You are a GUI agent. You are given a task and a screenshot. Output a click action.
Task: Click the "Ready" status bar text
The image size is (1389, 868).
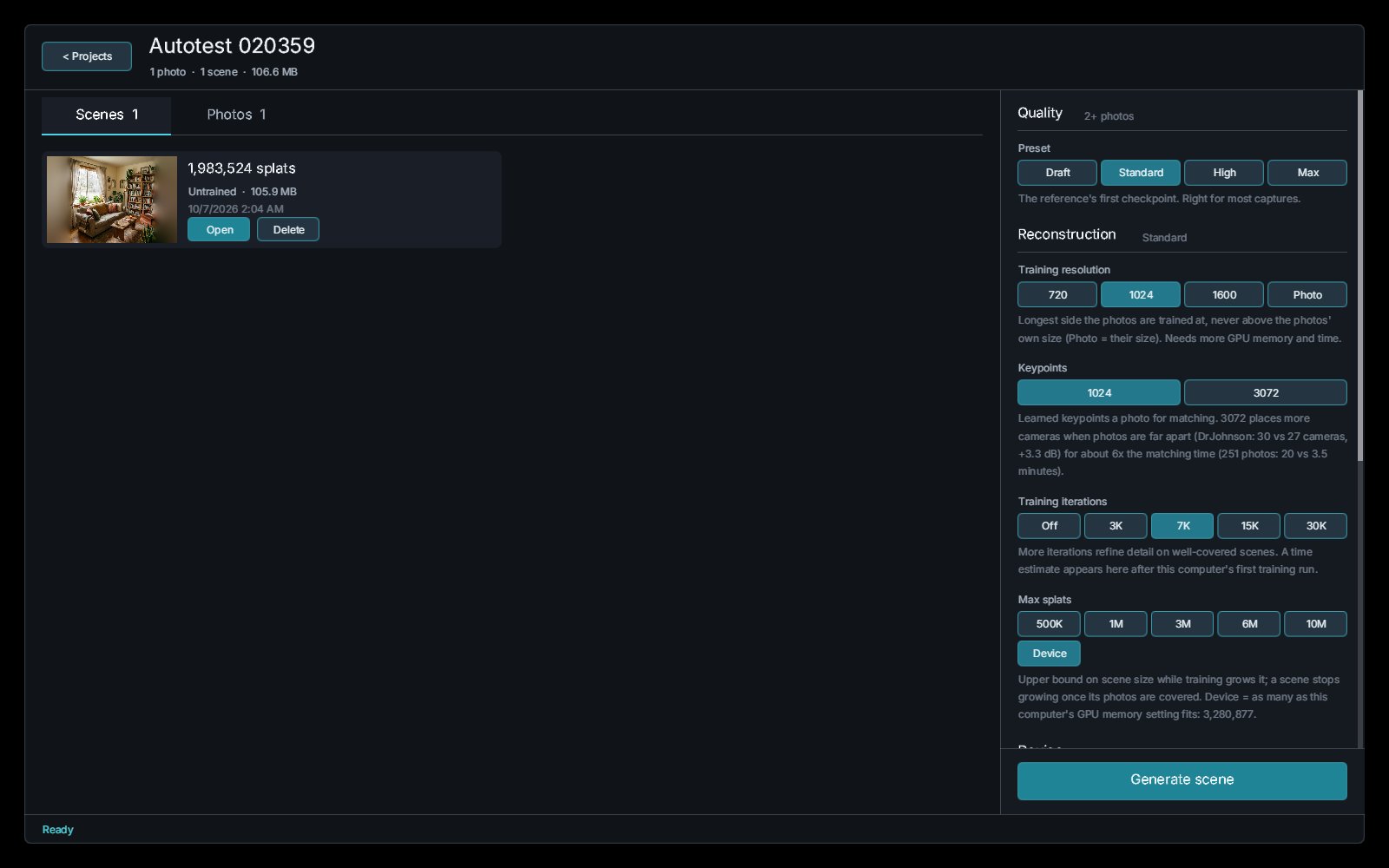coord(58,830)
